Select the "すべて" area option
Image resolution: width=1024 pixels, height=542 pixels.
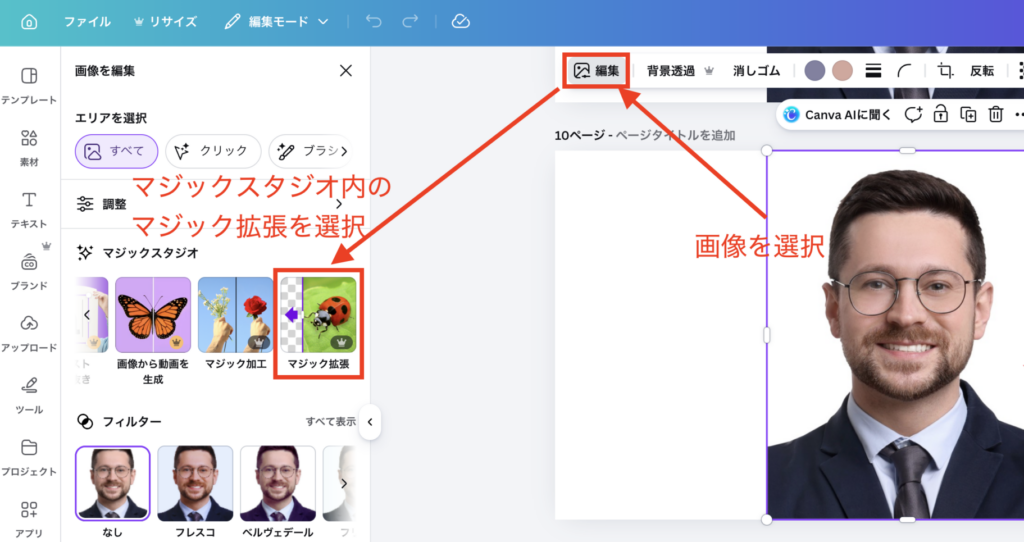pos(116,151)
